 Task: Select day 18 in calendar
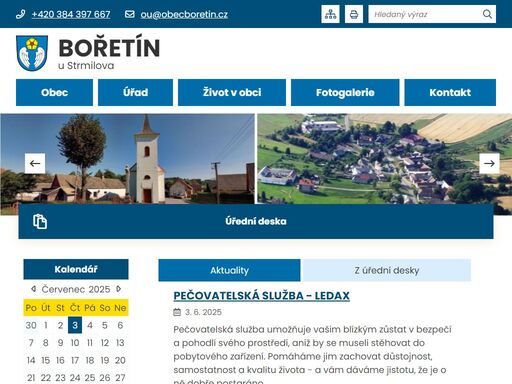(x=90, y=360)
